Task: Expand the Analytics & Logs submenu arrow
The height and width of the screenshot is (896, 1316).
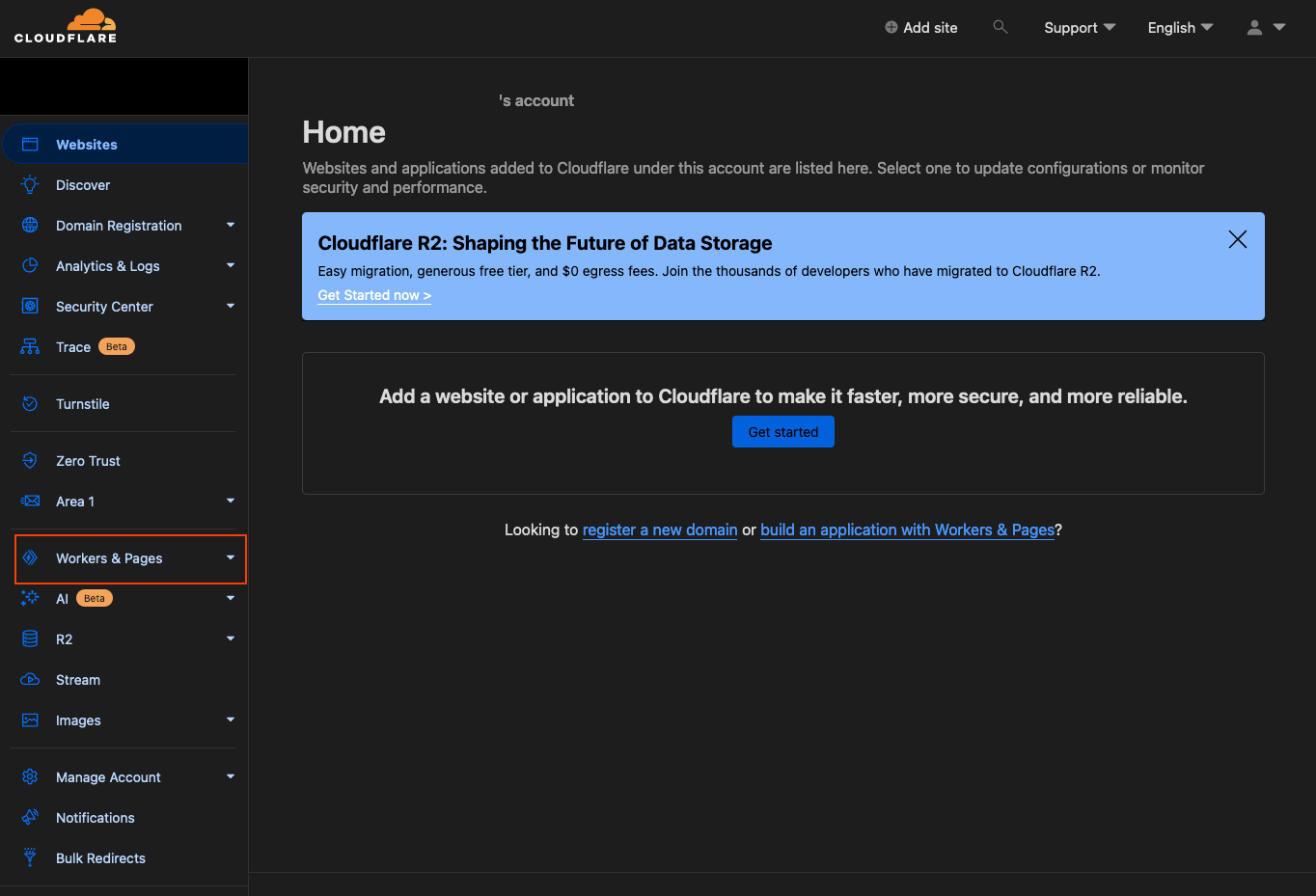Action: click(x=231, y=266)
